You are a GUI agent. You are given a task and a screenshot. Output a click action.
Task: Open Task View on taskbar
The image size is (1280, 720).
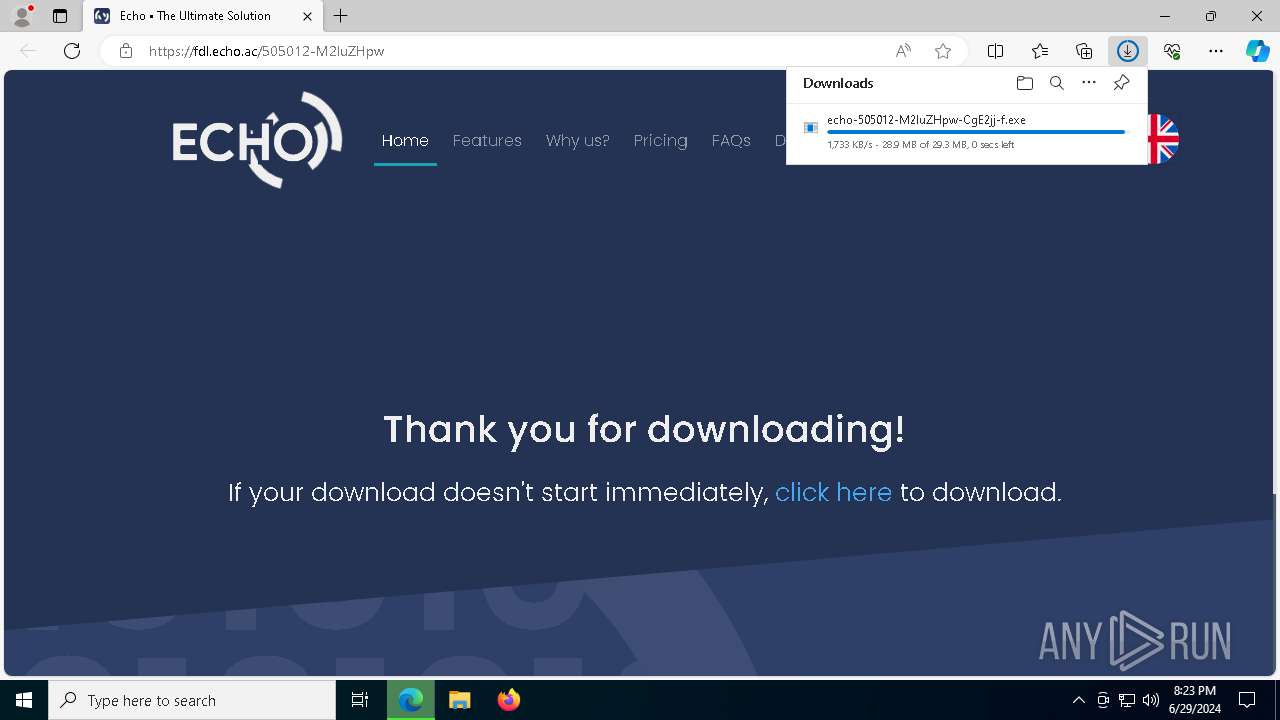coord(360,700)
